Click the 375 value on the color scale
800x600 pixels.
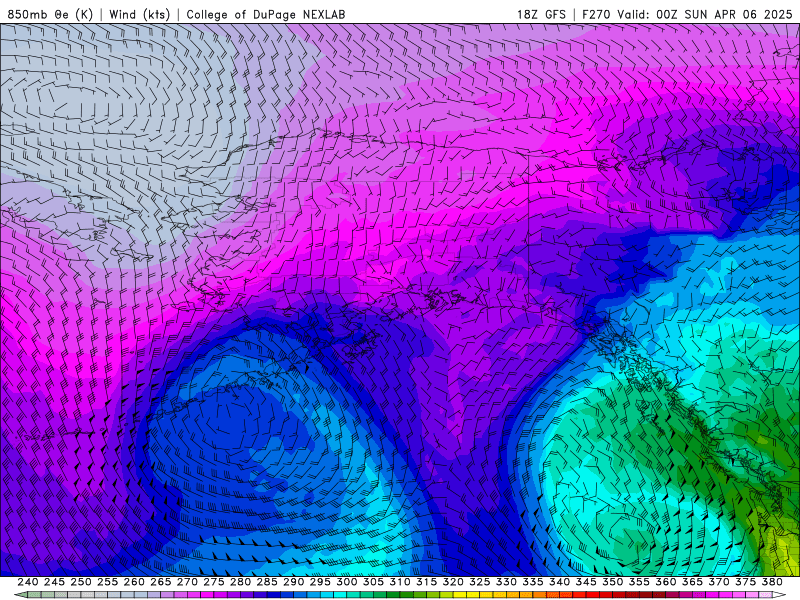745,582
